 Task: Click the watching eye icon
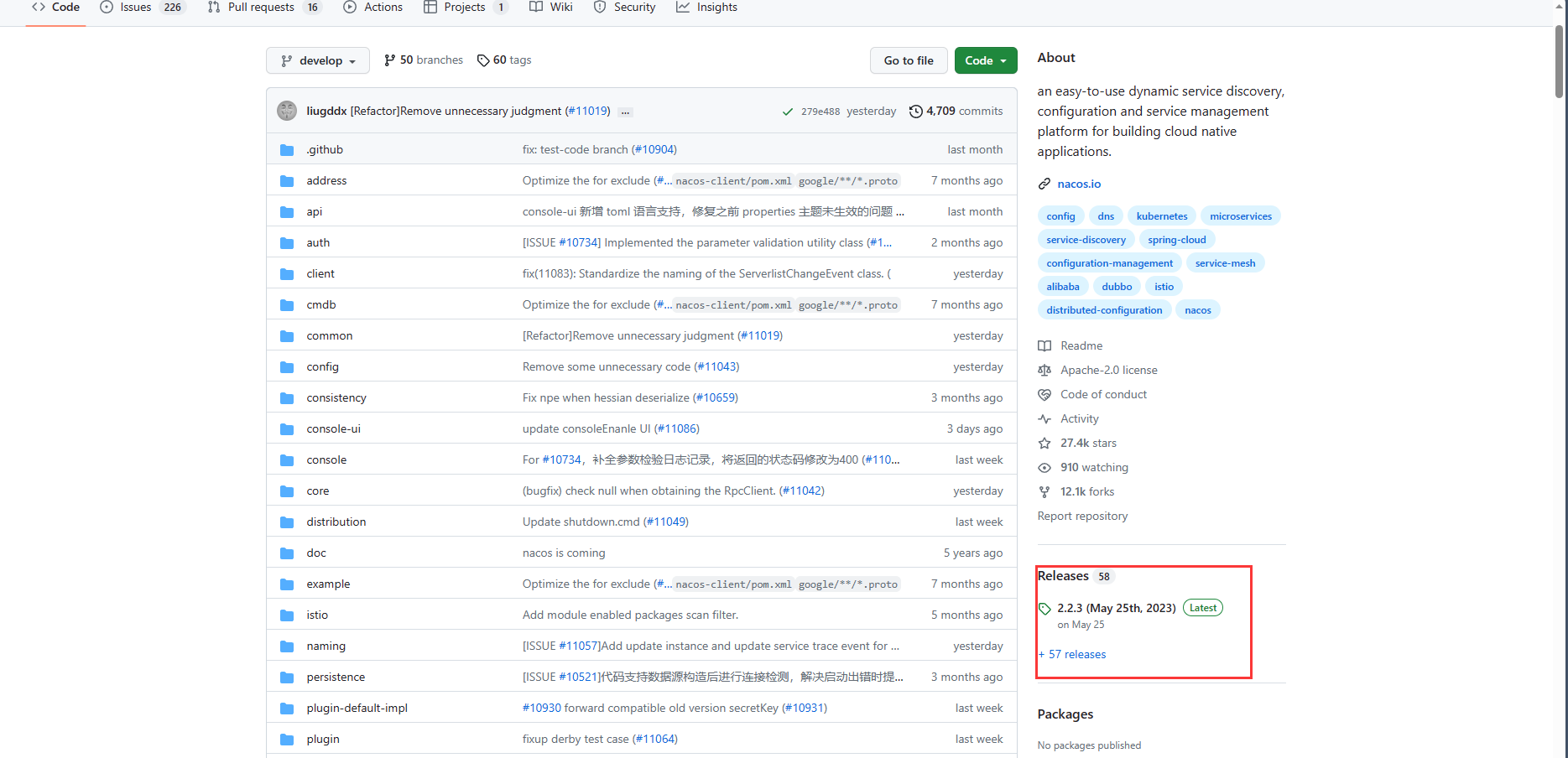click(1044, 467)
